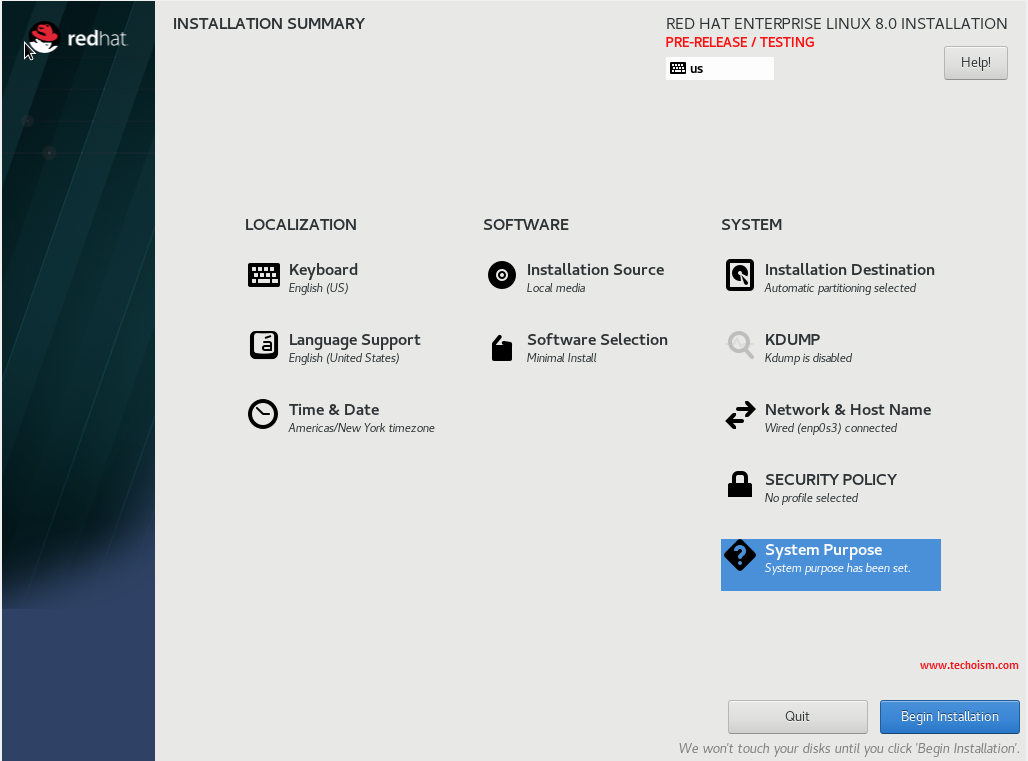Click the KDUMP magnifier icon

tap(740, 345)
